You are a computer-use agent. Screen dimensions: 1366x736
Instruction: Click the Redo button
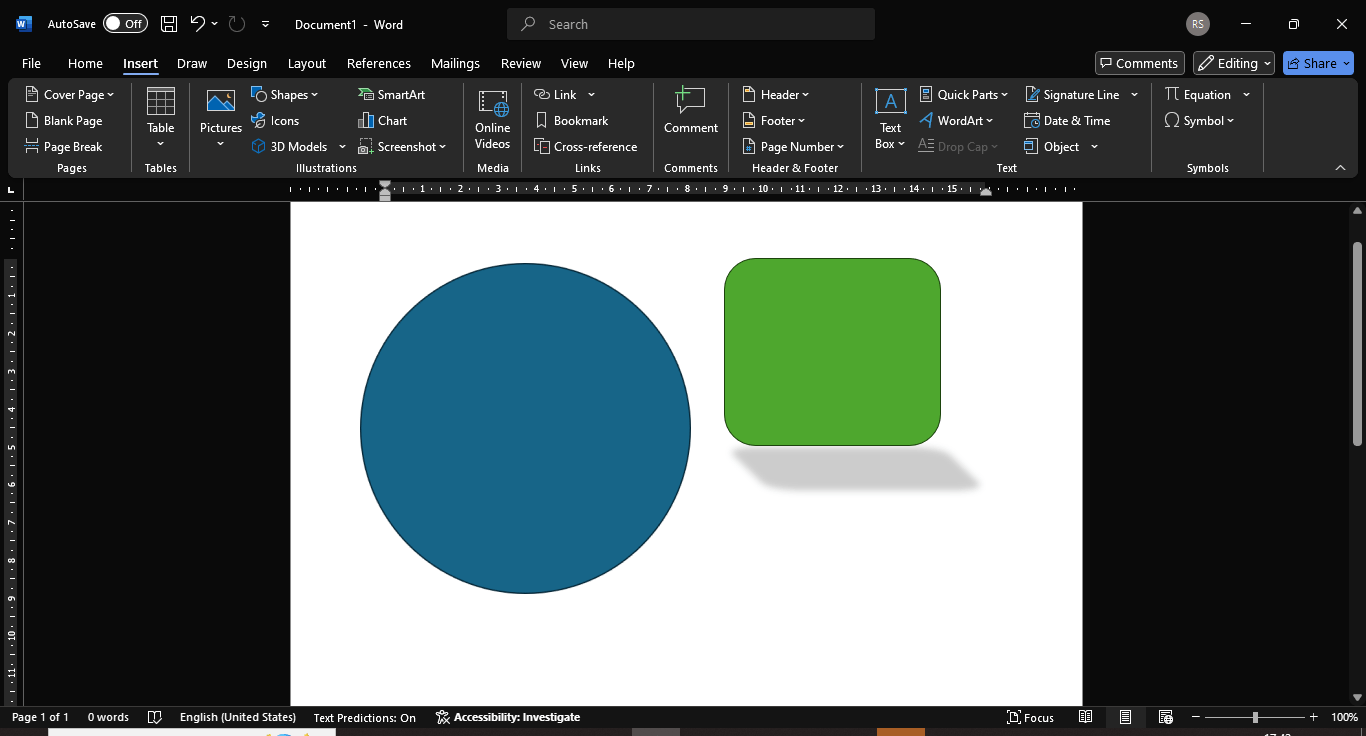pyautogui.click(x=237, y=24)
